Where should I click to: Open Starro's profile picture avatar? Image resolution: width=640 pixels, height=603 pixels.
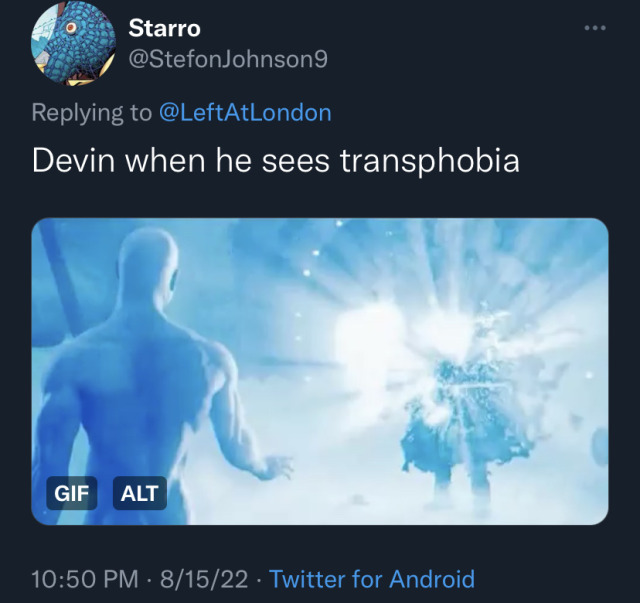click(x=73, y=43)
